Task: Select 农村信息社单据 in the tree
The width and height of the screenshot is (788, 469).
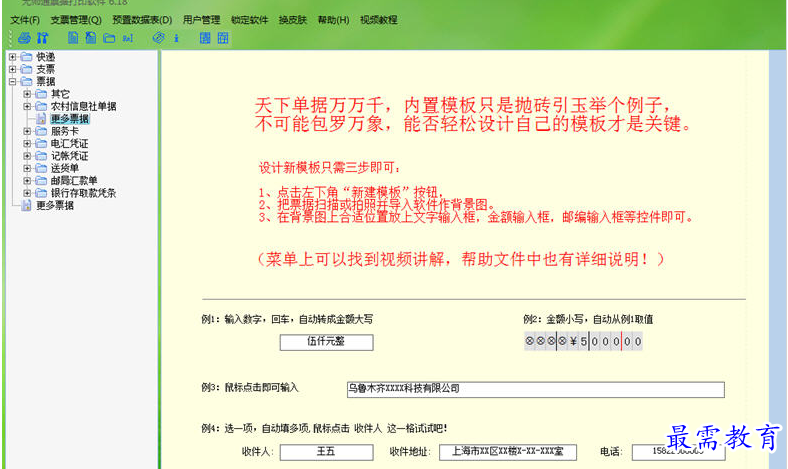Action: coord(83,106)
